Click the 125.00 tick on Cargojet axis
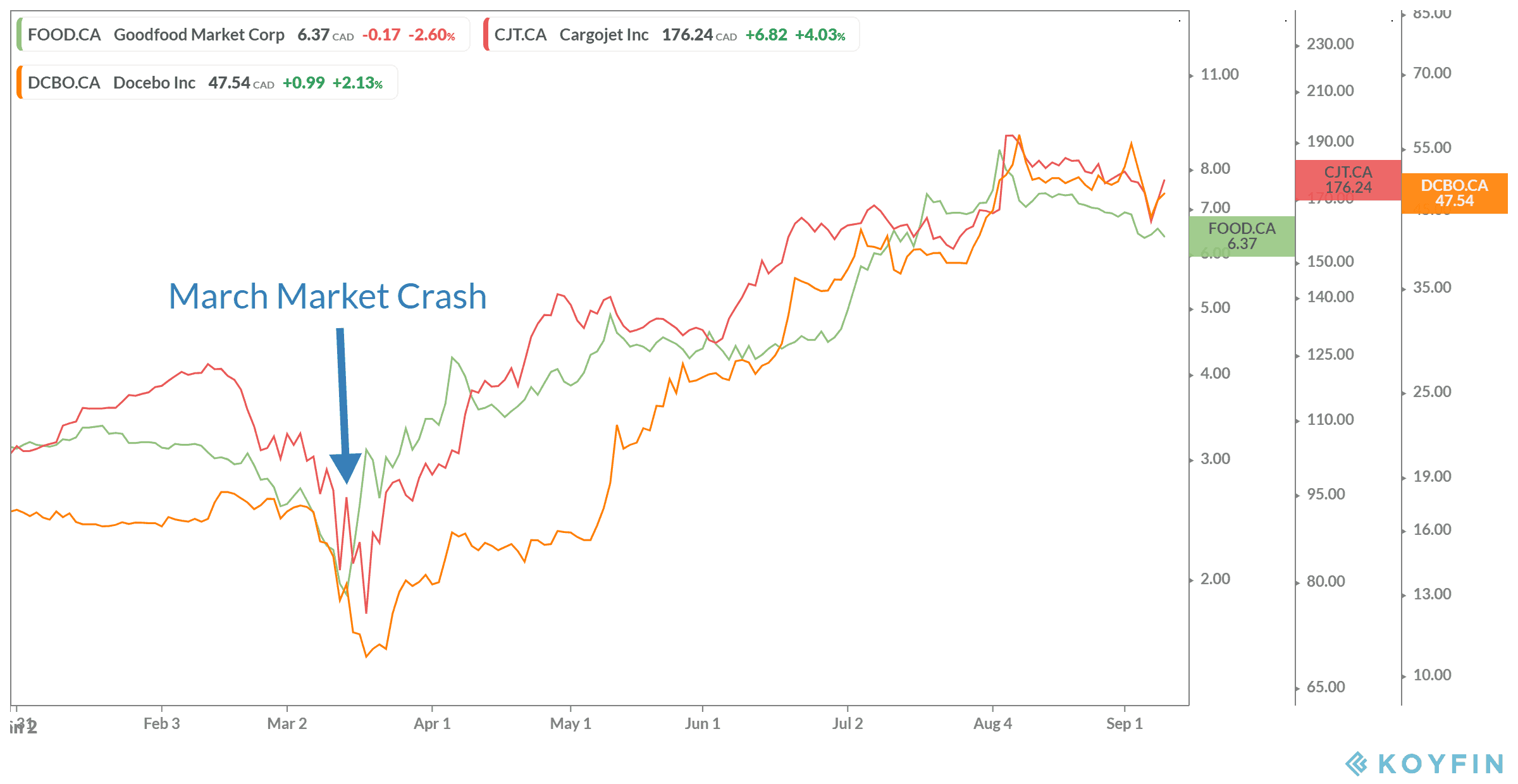Screen dimensions: 1518x784 (x=1330, y=355)
